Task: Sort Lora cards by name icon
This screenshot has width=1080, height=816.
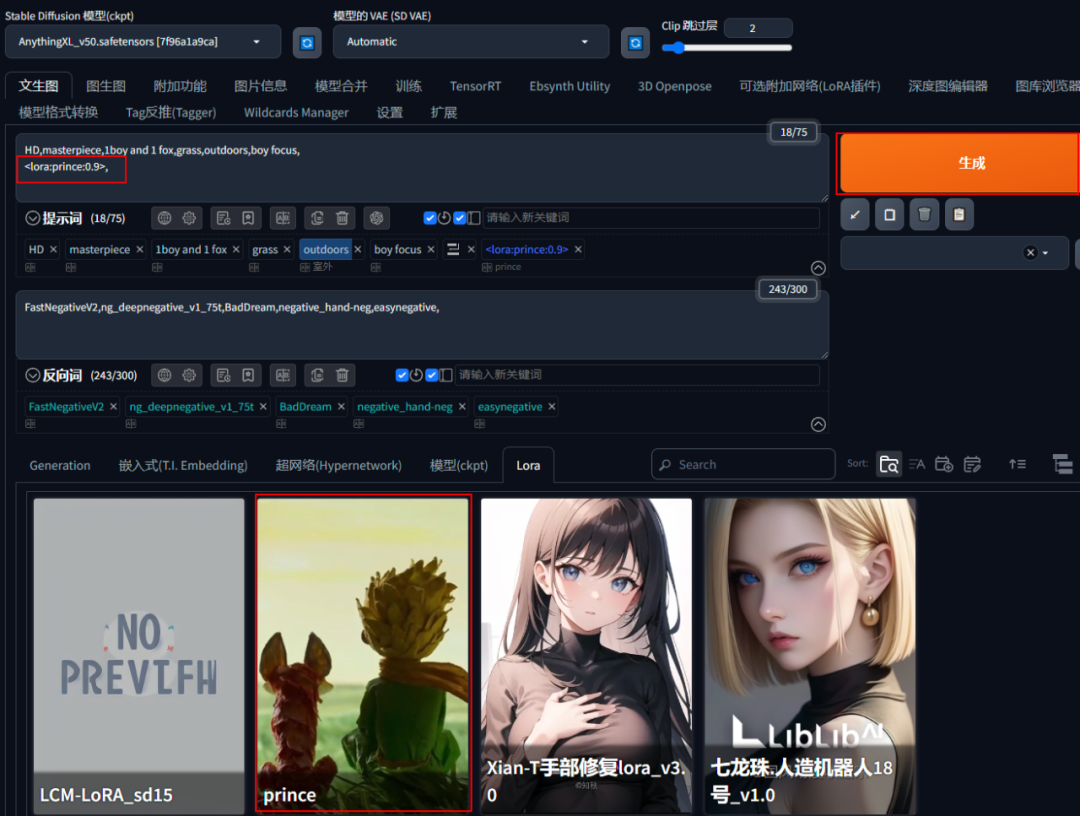Action: pos(917,465)
